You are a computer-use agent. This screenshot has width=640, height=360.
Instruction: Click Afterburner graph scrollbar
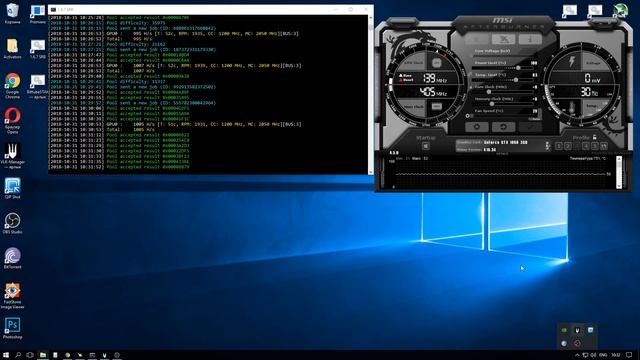pyautogui.click(x=619, y=172)
